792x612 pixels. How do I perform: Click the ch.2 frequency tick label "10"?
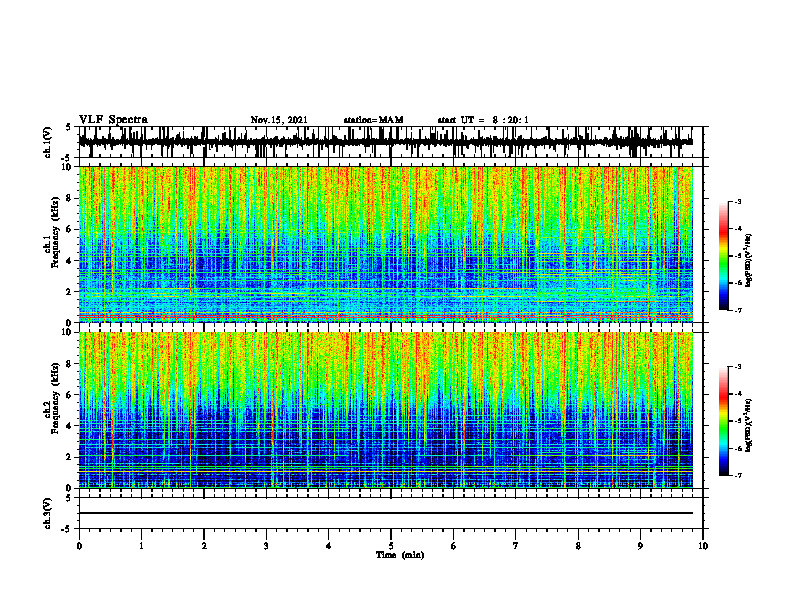68,332
